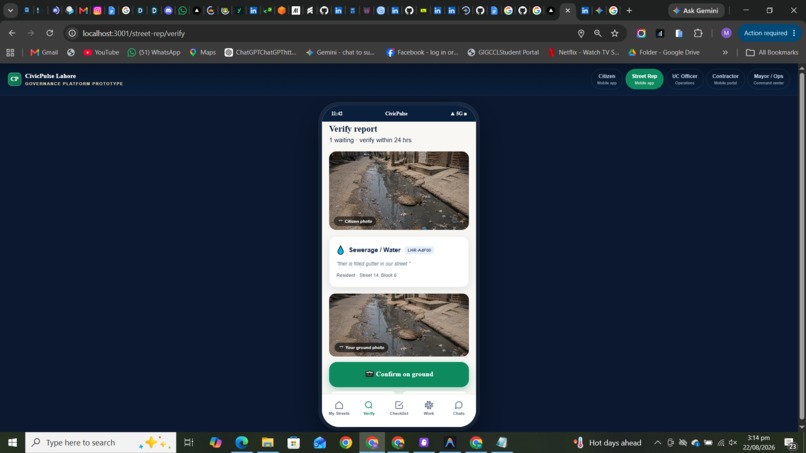
Task: Open Task View in the taskbar
Action: point(189,442)
